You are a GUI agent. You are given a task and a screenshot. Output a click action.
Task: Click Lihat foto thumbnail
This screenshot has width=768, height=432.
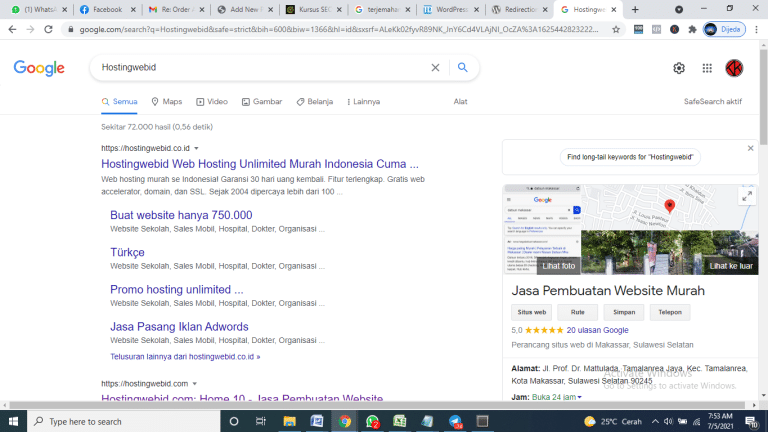(x=542, y=229)
